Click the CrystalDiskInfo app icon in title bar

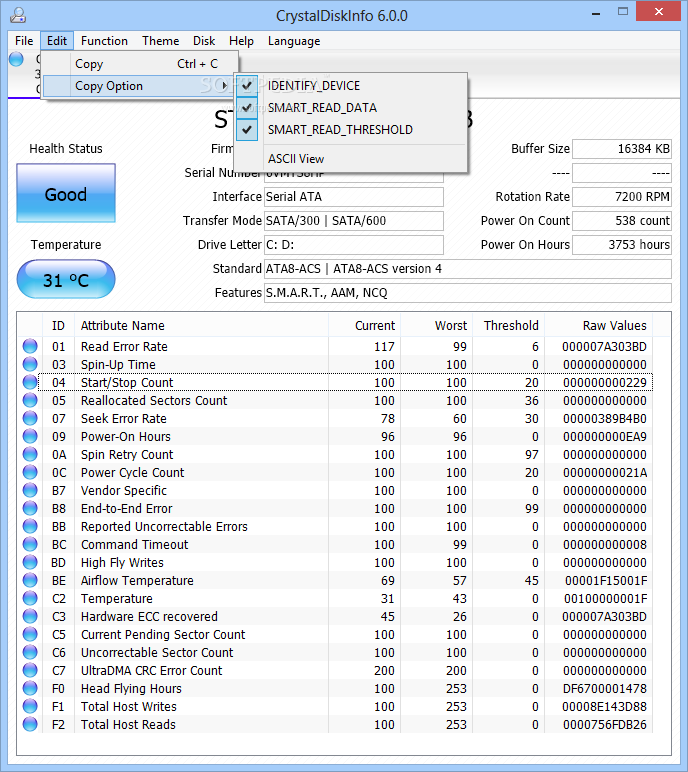(x=18, y=15)
